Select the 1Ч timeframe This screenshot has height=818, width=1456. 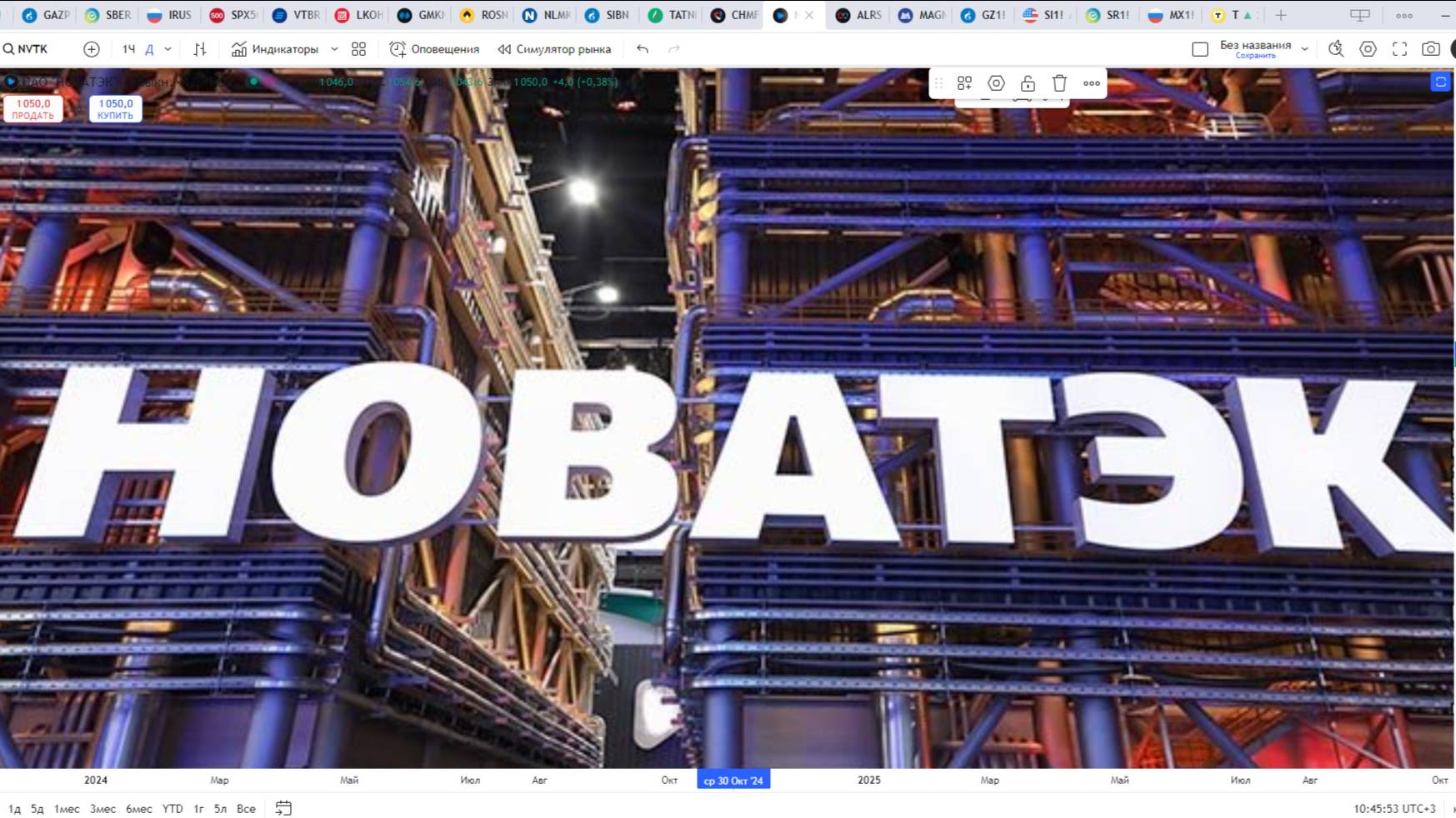pyautogui.click(x=128, y=49)
